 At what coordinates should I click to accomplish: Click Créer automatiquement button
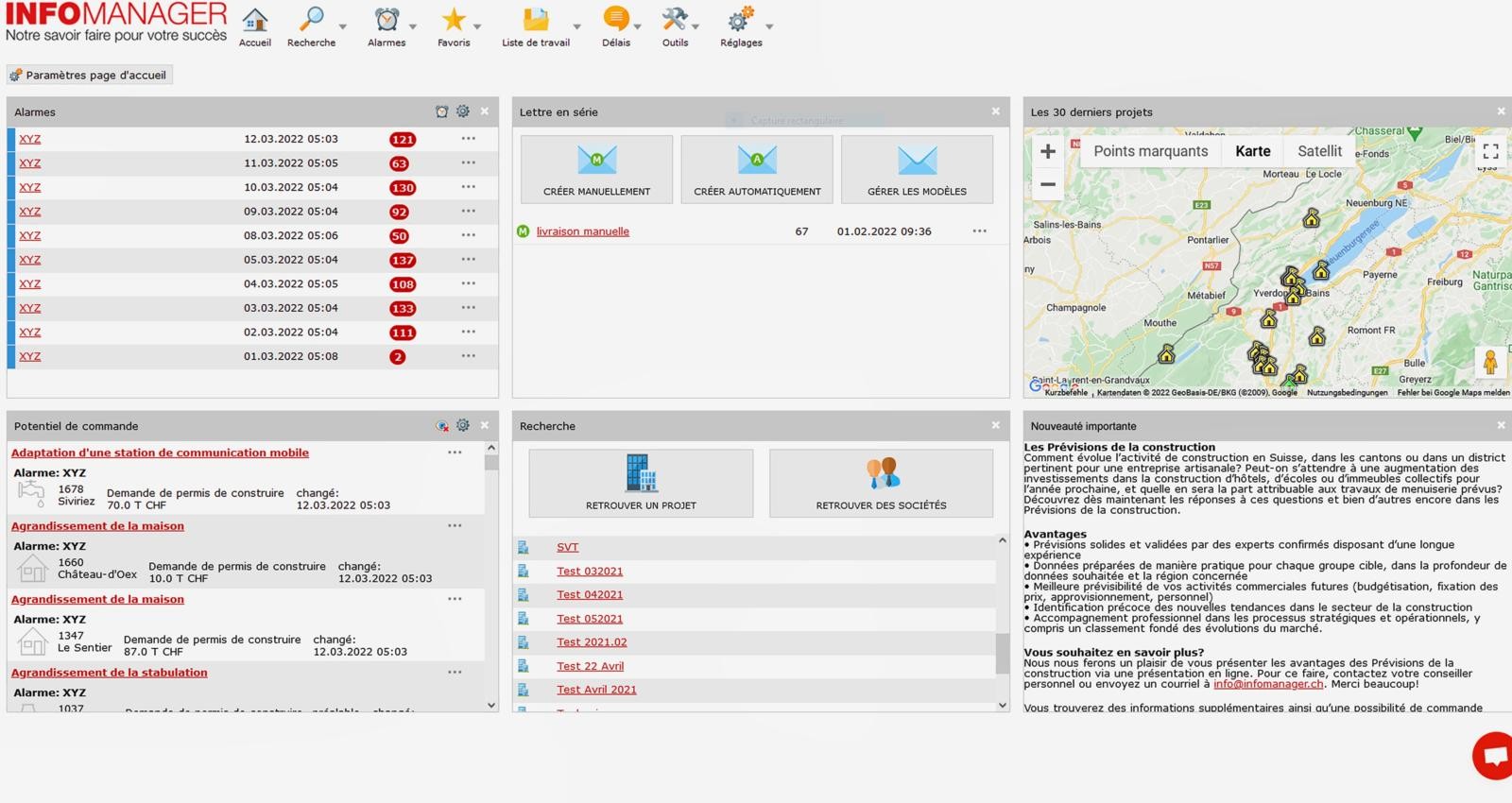click(757, 169)
